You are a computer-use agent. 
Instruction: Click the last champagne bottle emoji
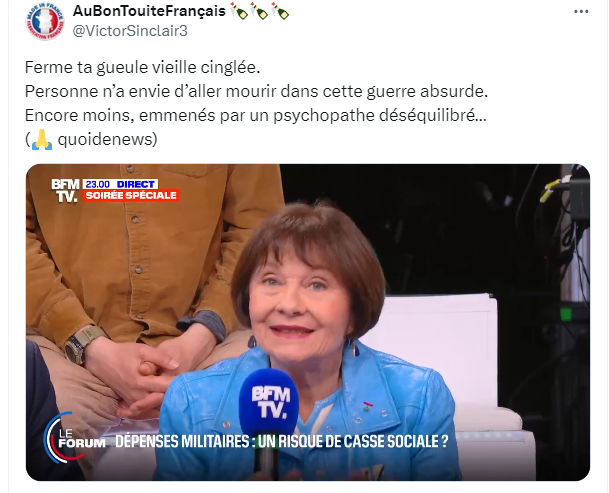280,10
